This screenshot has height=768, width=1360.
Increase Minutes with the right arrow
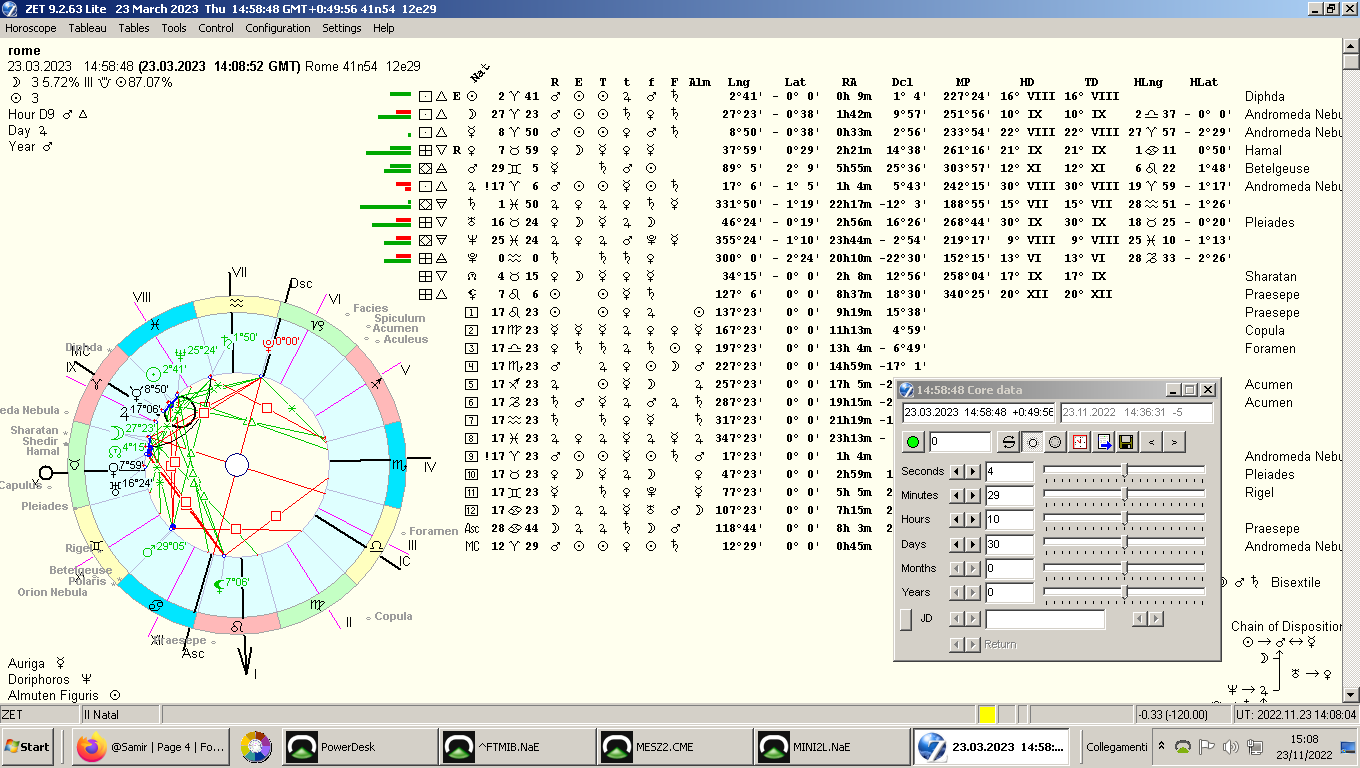pos(972,495)
